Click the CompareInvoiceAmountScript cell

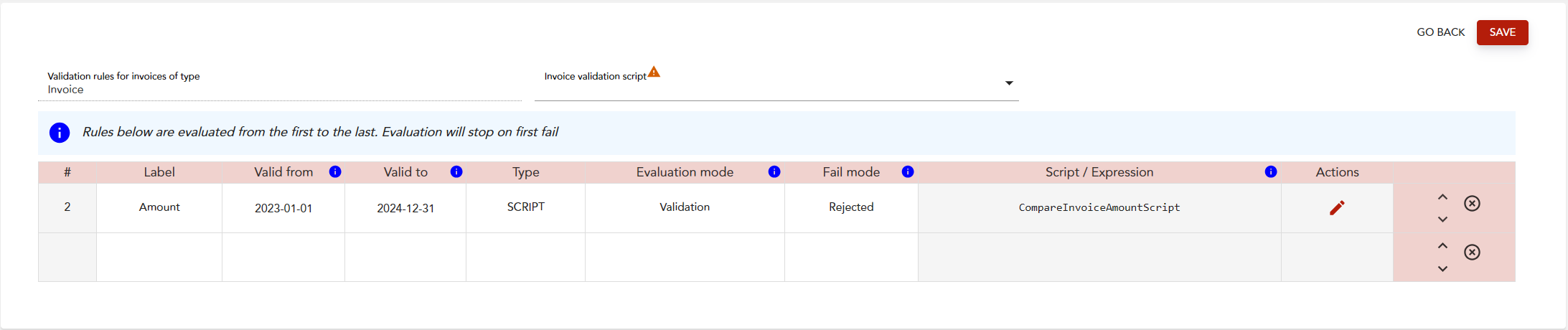point(1099,208)
